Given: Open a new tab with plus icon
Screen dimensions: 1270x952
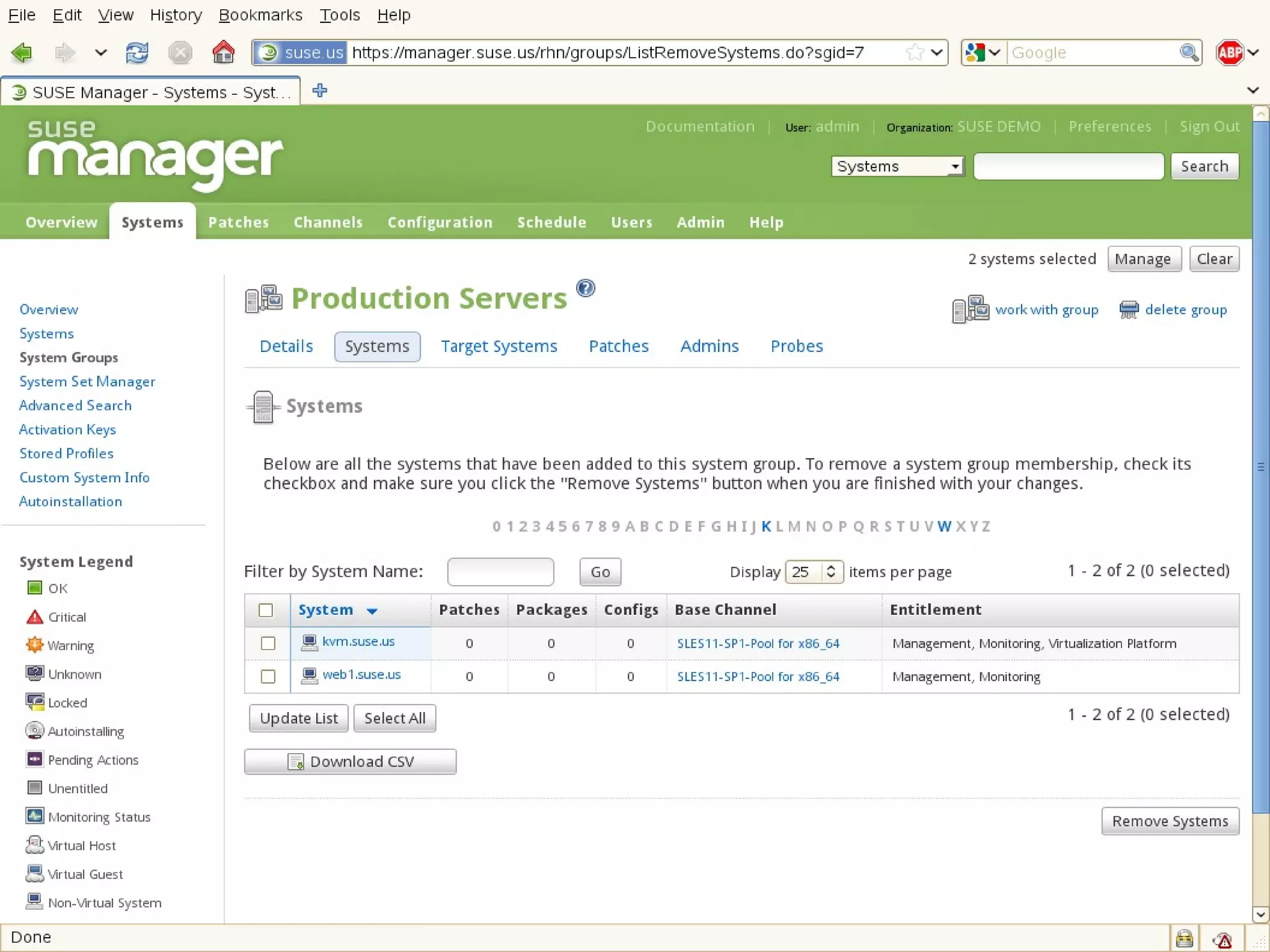Looking at the screenshot, I should (x=320, y=90).
